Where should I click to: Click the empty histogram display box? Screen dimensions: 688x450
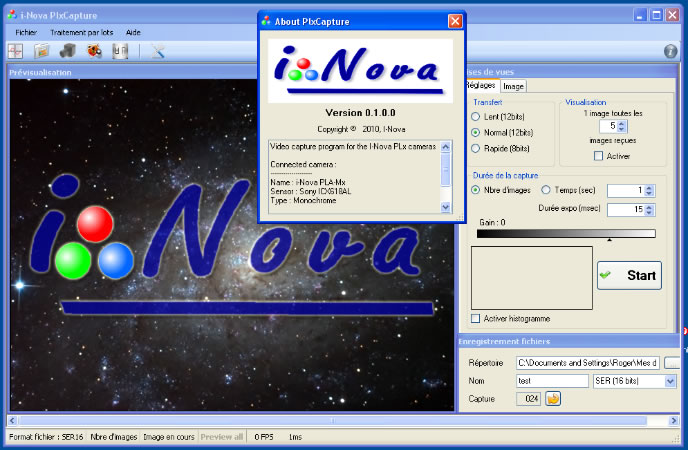pyautogui.click(x=532, y=278)
